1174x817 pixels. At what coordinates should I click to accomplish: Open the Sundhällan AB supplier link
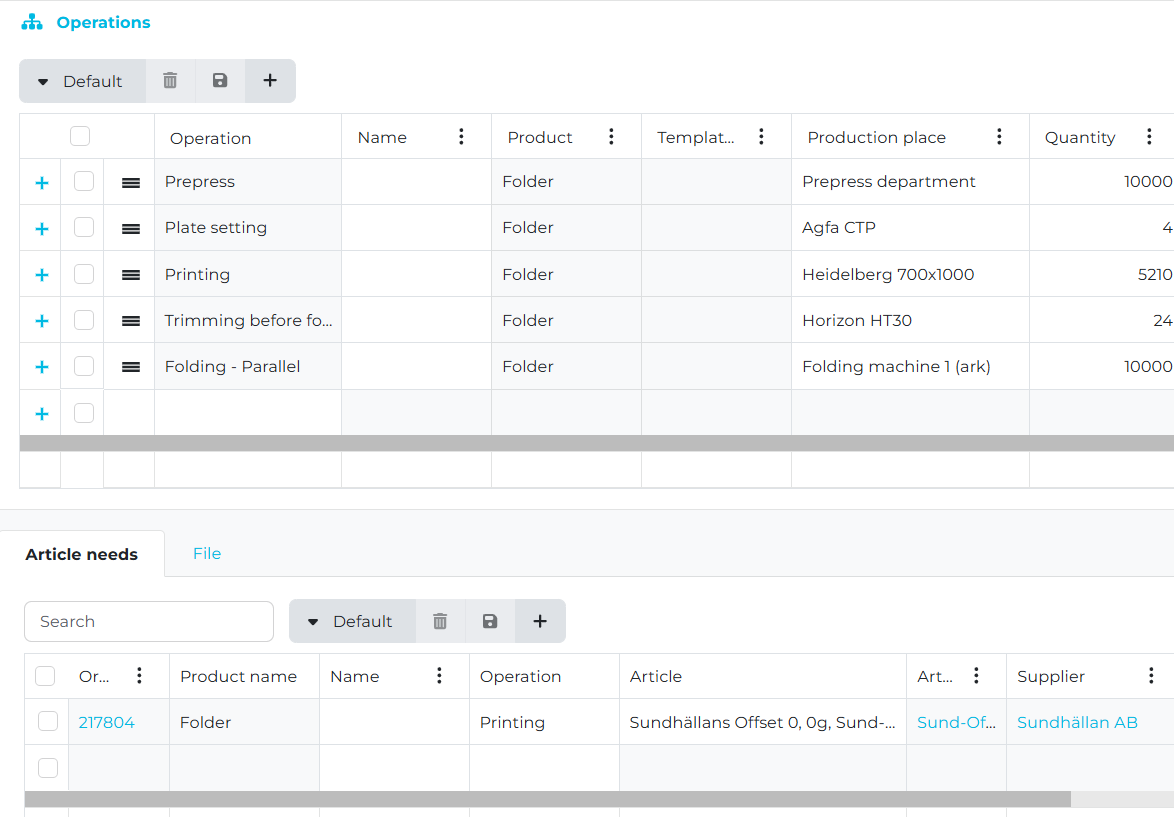point(1077,722)
